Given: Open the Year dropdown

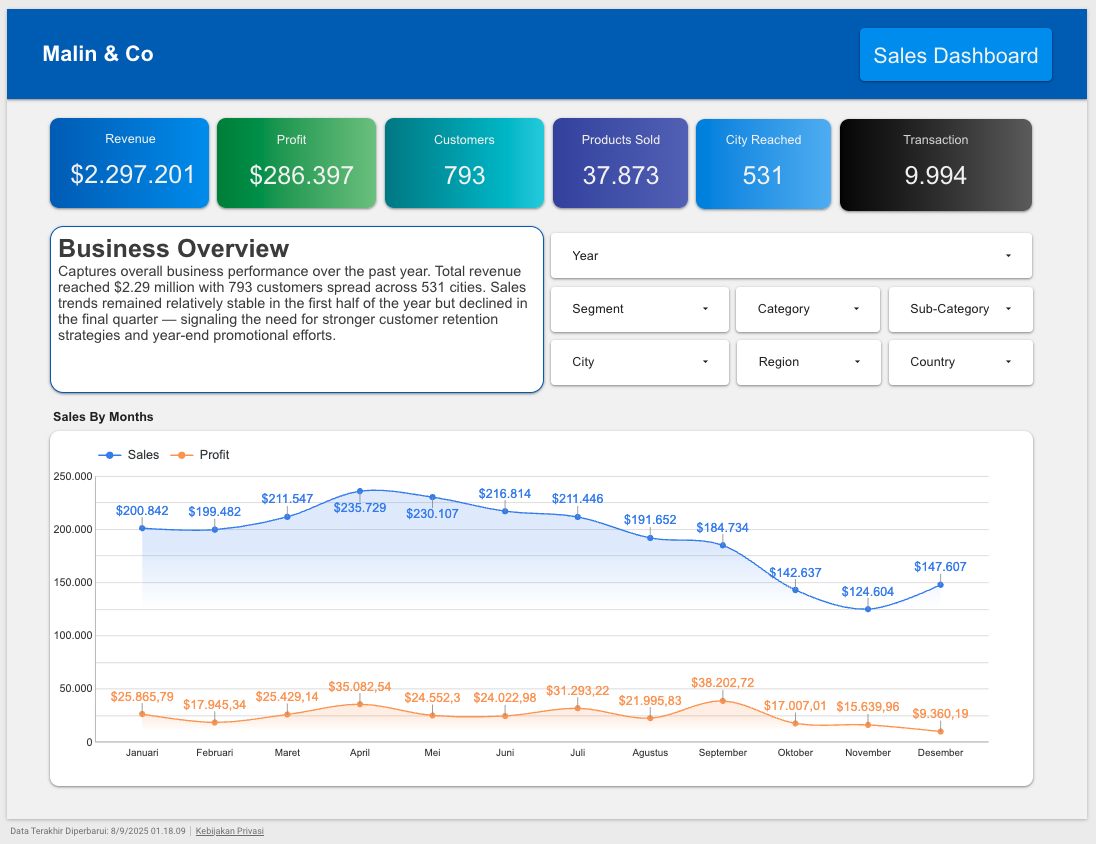Looking at the screenshot, I should [x=790, y=255].
